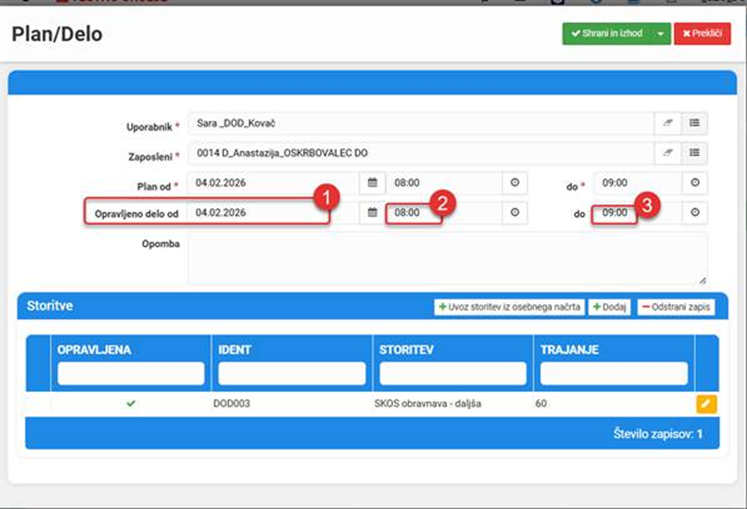Open clock picker for Plan od start time
The width and height of the screenshot is (747, 509).
coord(515,183)
